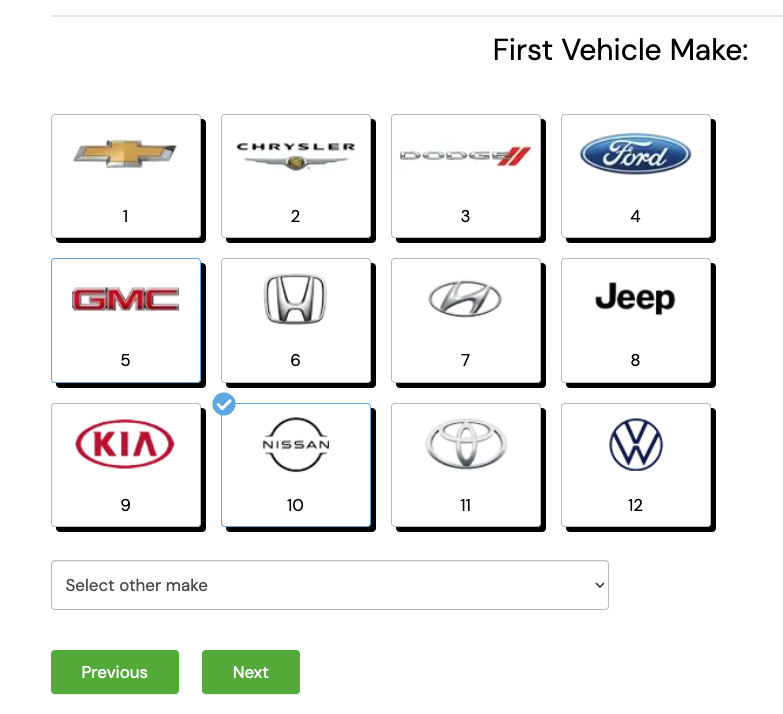Click the number 12 under Volkswagen
783x714 pixels.
[x=635, y=505]
